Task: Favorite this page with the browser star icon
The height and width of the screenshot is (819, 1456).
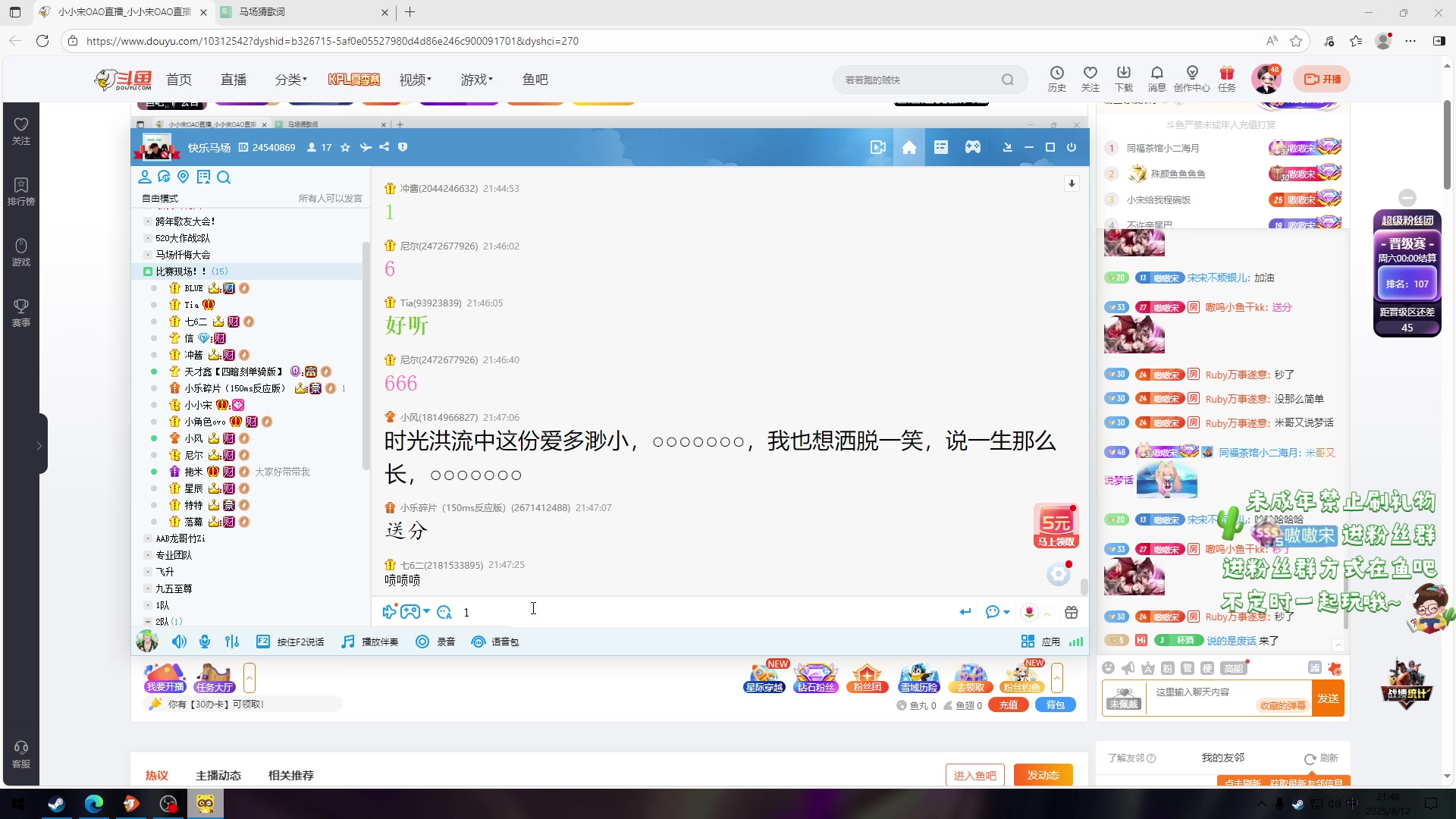Action: click(x=1296, y=41)
